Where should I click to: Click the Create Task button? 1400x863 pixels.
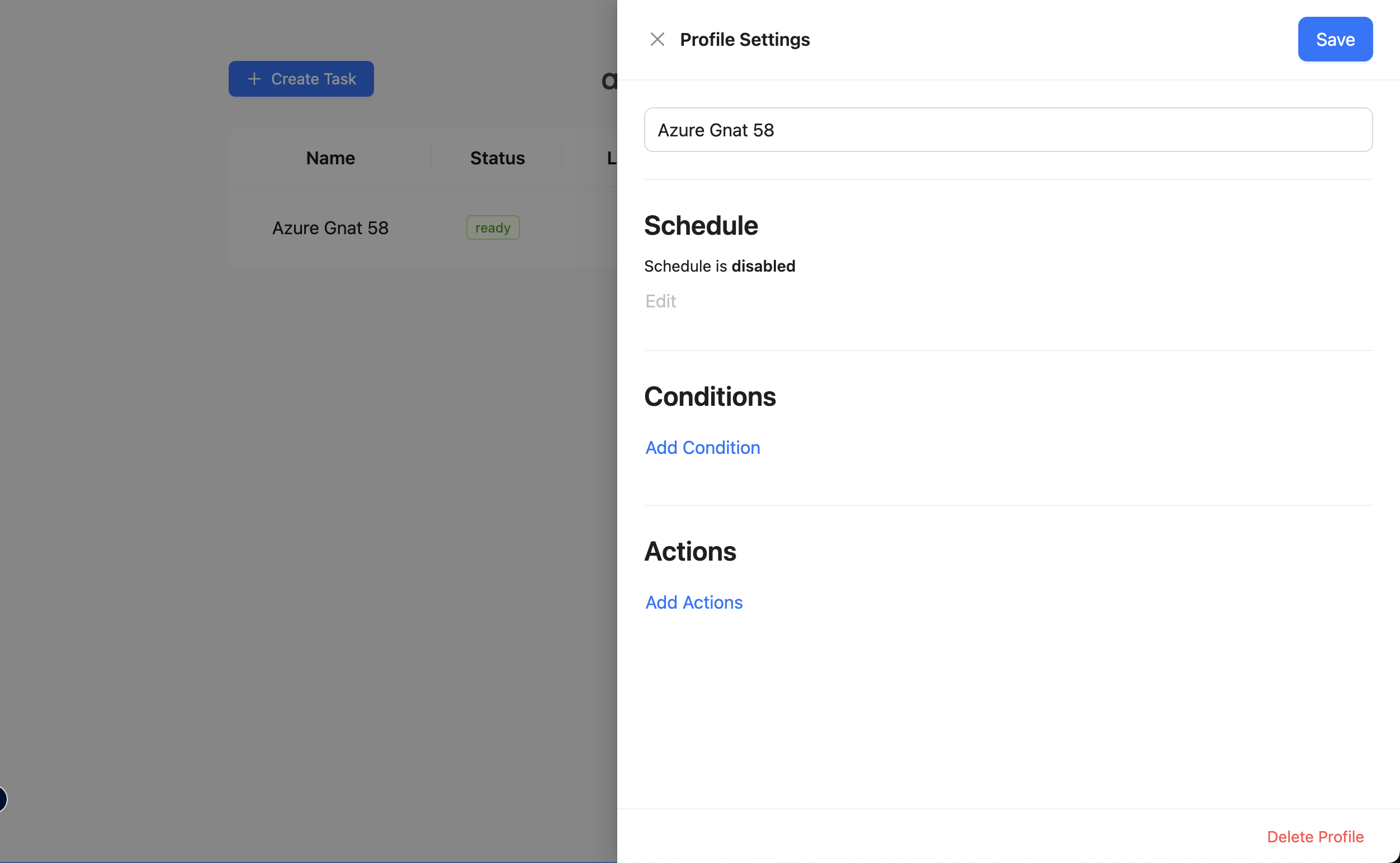click(x=301, y=79)
